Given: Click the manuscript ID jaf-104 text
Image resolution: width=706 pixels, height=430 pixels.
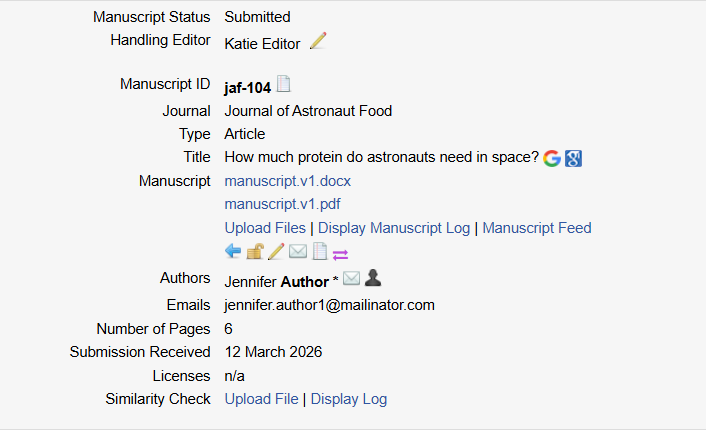Looking at the screenshot, I should (x=248, y=88).
